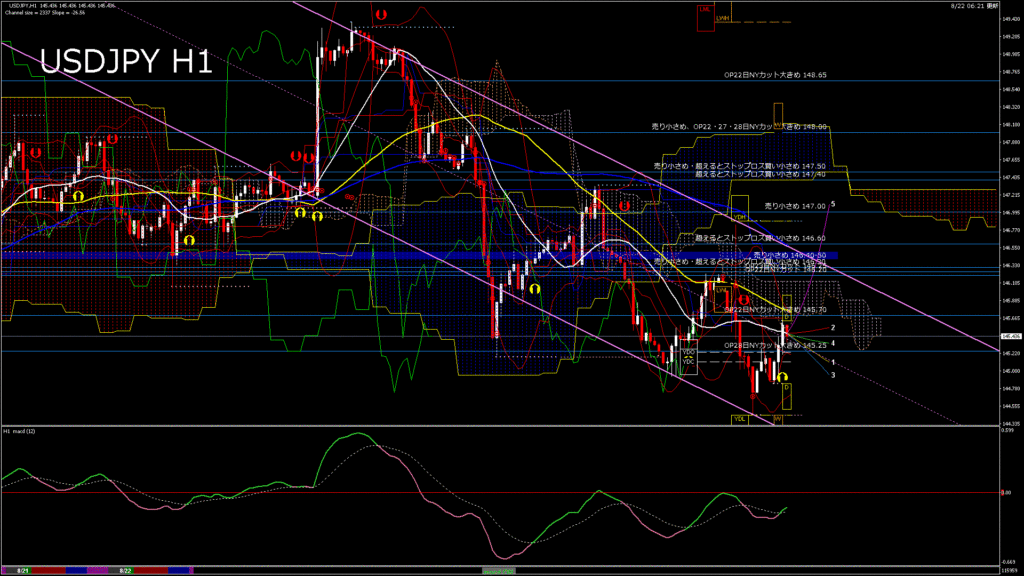Click the 8/22 date marker on time axis
The height and width of the screenshot is (576, 1024).
click(x=125, y=571)
